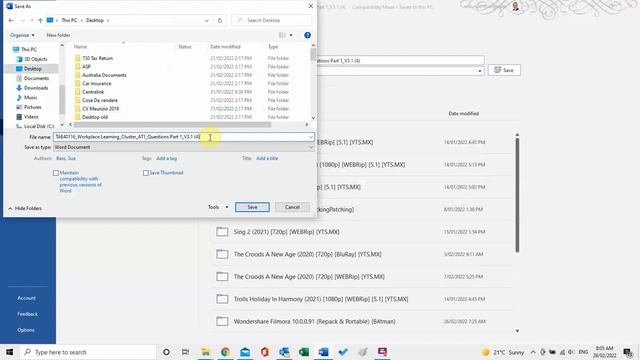Click the Bass, Sue author link

pos(66,158)
